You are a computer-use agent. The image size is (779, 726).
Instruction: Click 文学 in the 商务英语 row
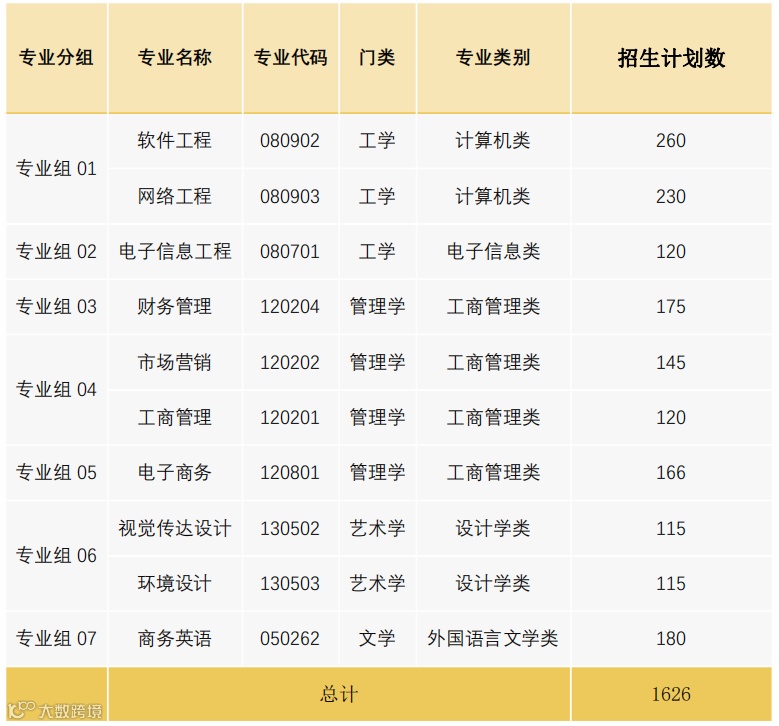pos(377,639)
